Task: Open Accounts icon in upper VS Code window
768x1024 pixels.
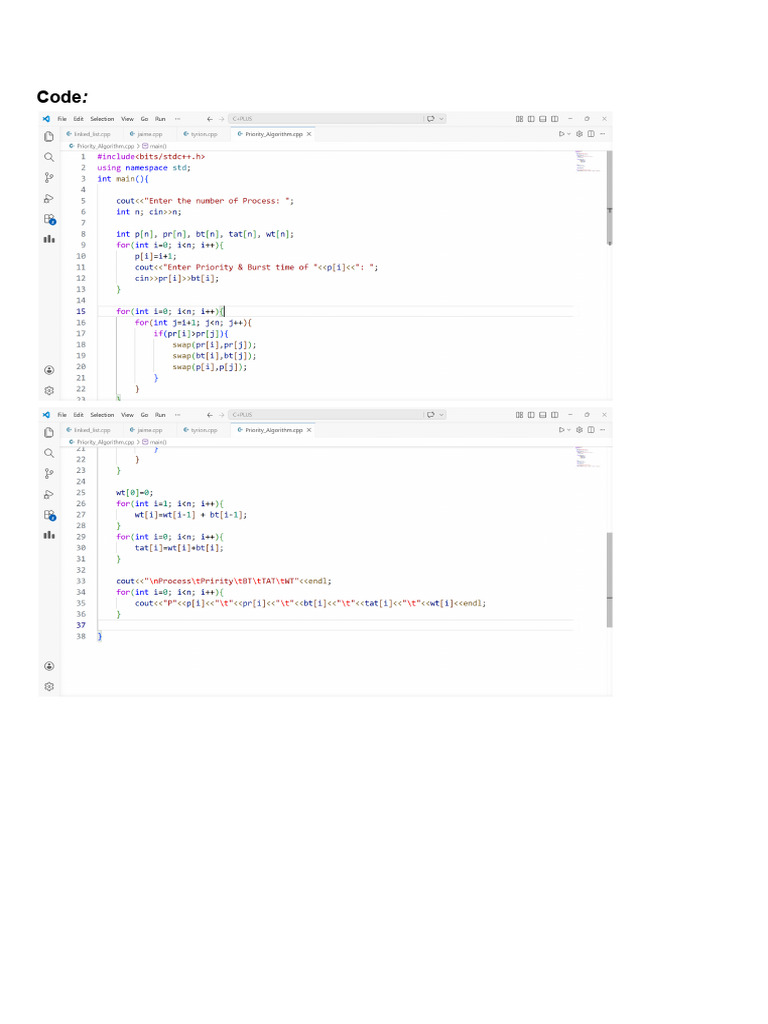Action: click(x=49, y=370)
